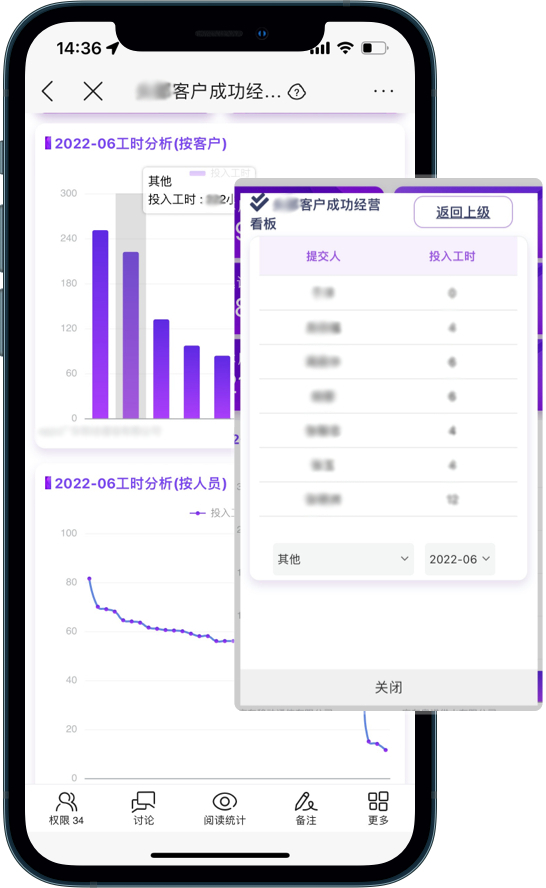Click 提交人 column header

[323, 257]
